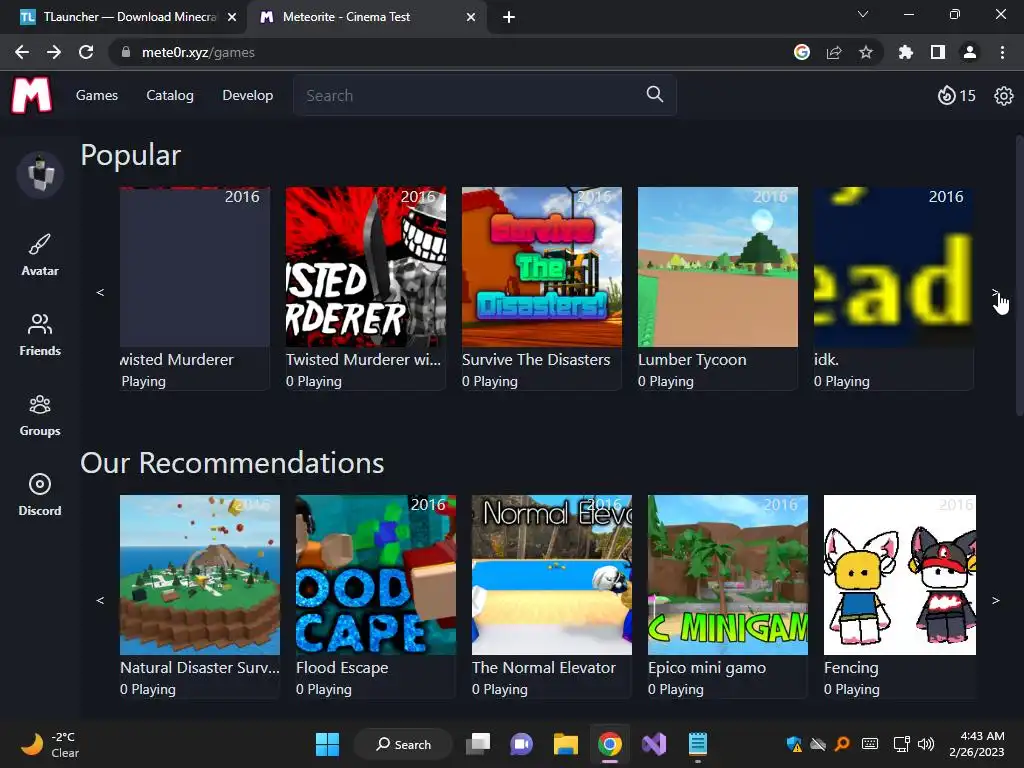Click the Fencing title text
The image size is (1024, 768).
(x=851, y=668)
